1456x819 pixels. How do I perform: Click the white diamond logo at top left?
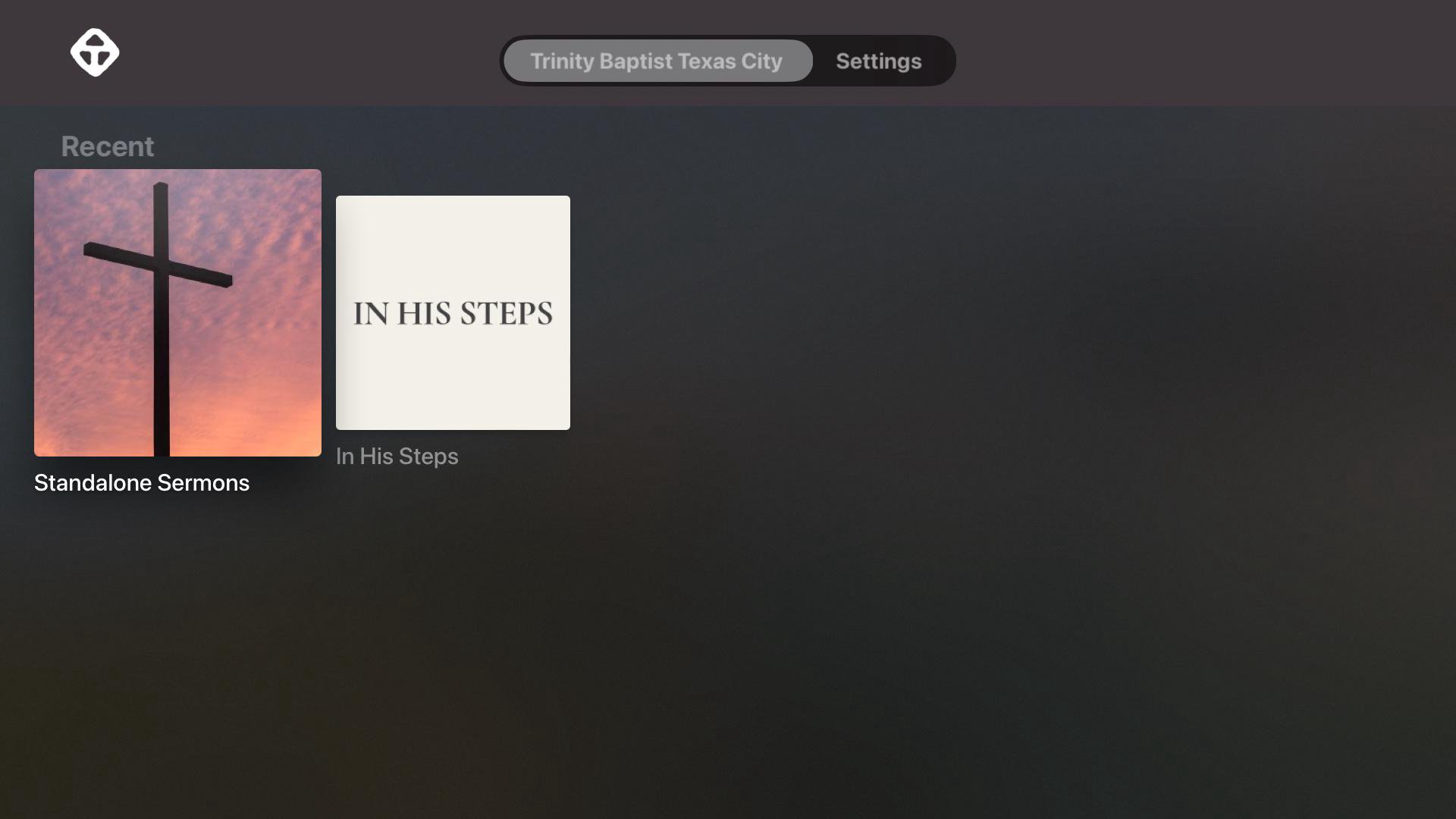[95, 52]
